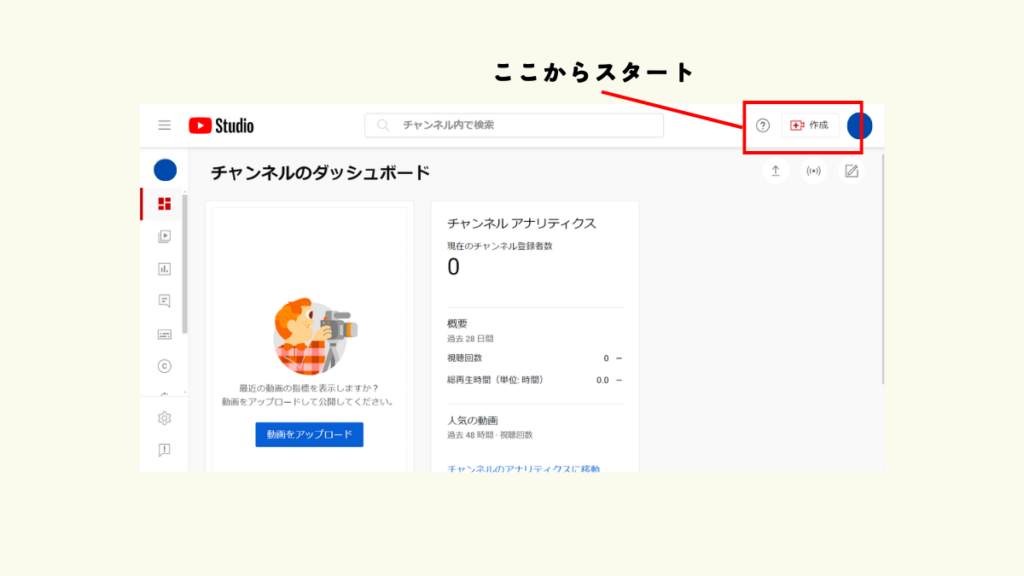Start a live stream via the broadcast icon
1024x576 pixels.
[814, 171]
